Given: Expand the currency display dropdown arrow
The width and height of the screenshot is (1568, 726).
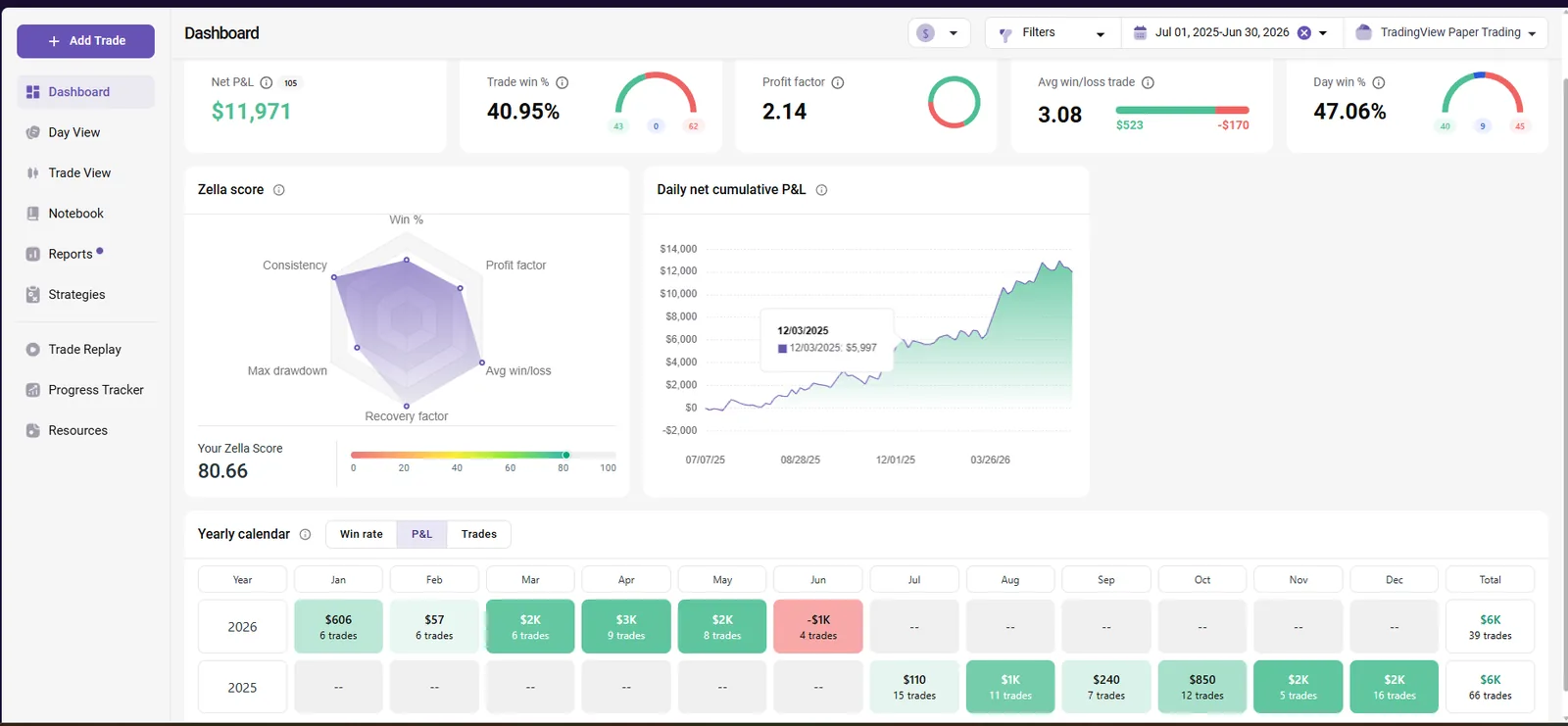Looking at the screenshot, I should [954, 33].
